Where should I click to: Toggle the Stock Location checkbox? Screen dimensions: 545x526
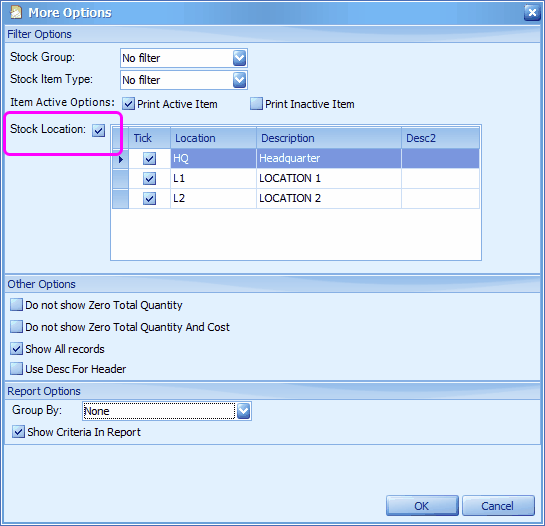(99, 130)
